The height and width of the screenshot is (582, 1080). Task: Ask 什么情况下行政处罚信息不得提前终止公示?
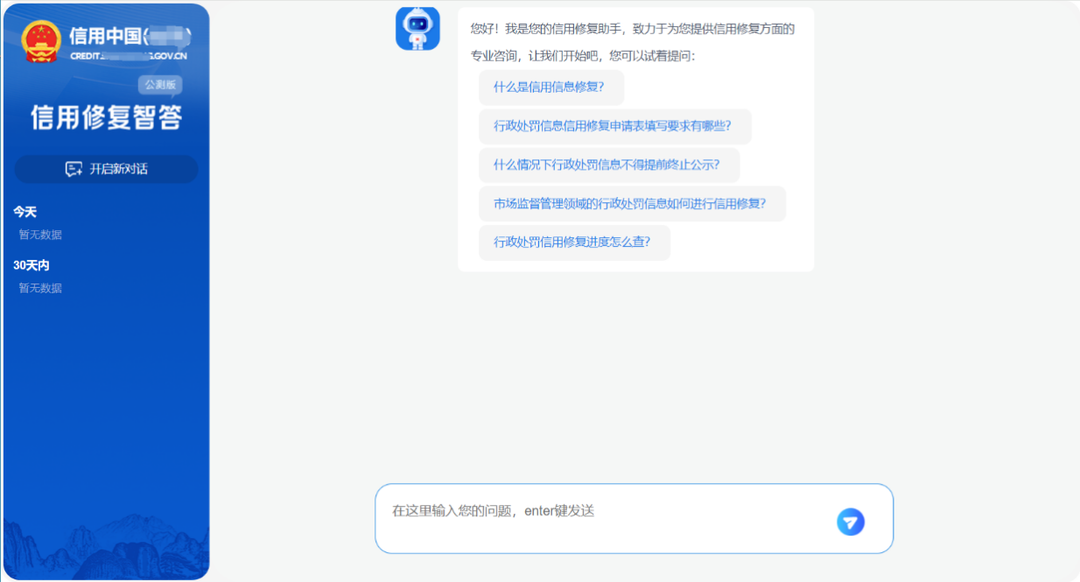pyautogui.click(x=608, y=165)
